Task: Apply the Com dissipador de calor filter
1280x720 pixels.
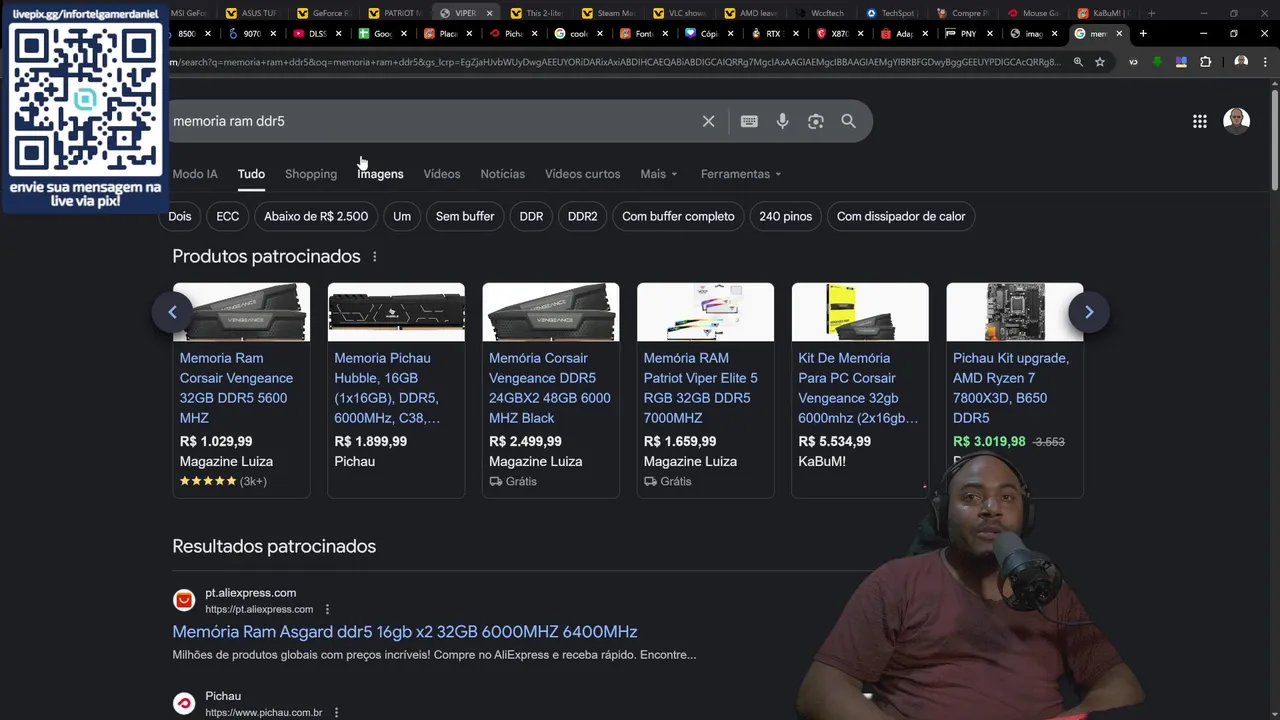Action: pos(901,216)
